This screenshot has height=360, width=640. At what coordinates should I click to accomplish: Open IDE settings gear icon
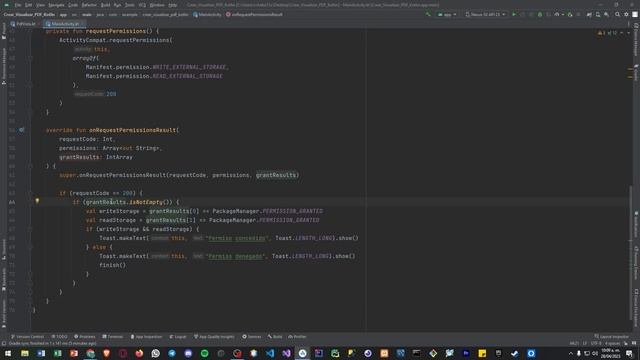click(626, 14)
